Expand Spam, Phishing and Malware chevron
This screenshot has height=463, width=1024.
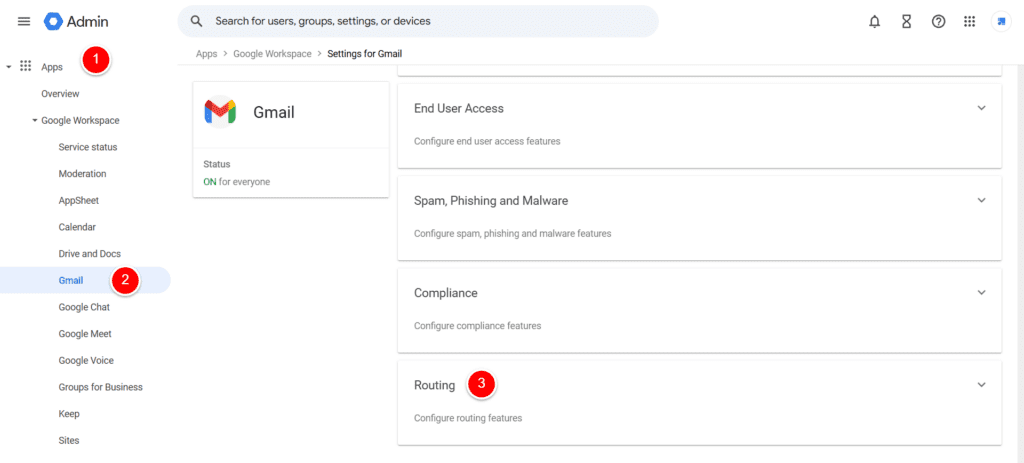pos(981,200)
